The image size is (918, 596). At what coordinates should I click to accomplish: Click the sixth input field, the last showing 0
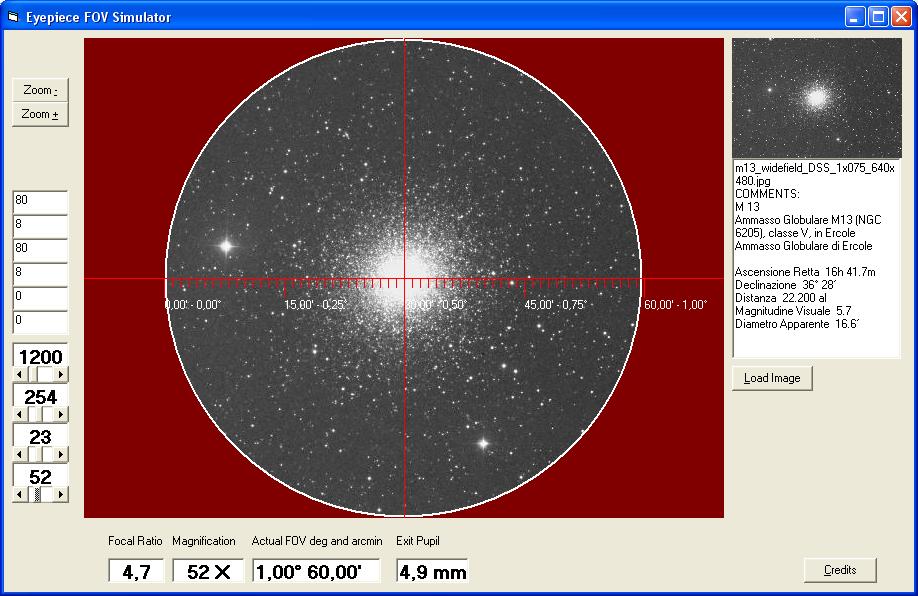coord(40,322)
